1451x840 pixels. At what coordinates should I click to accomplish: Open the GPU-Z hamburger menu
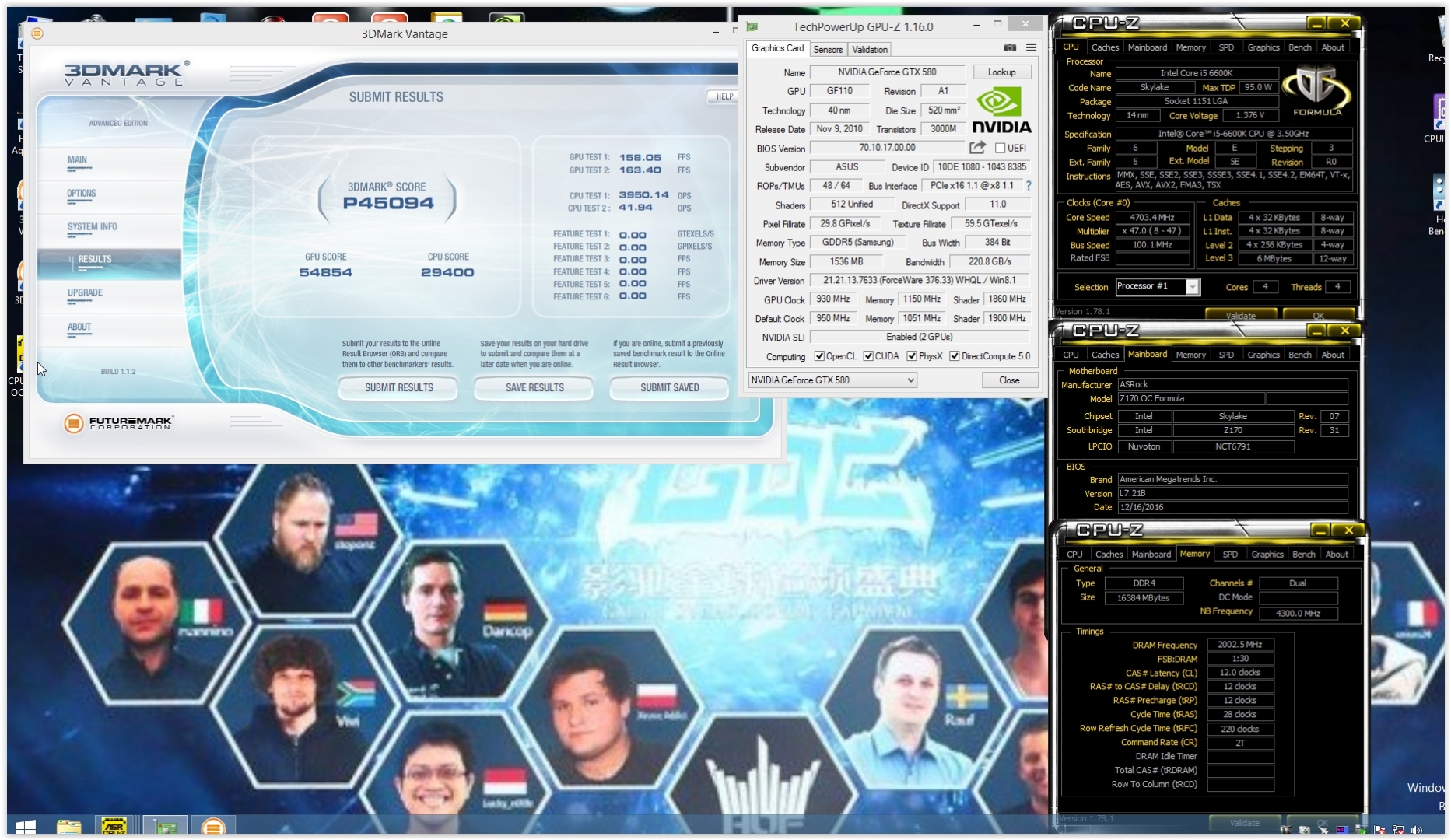[x=1032, y=48]
